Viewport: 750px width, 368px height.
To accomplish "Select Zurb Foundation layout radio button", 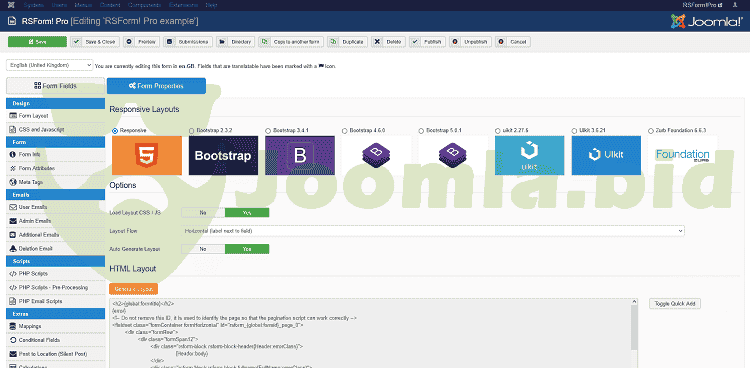I will 651,130.
